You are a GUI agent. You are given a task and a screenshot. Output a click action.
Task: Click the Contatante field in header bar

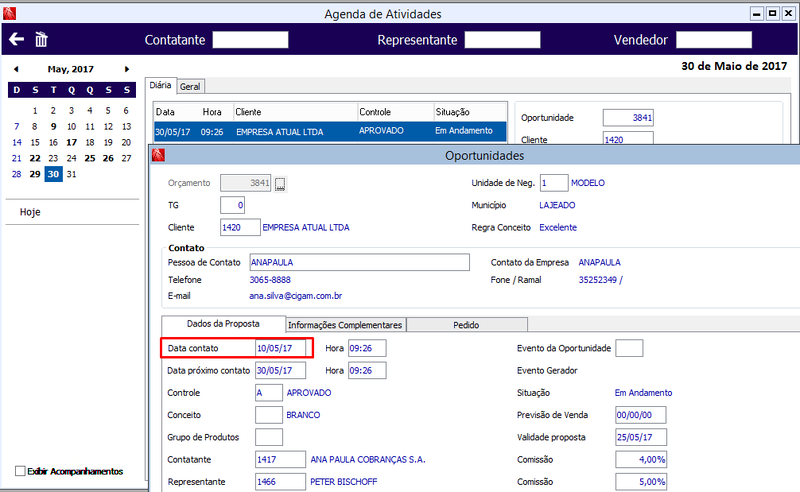click(250, 39)
